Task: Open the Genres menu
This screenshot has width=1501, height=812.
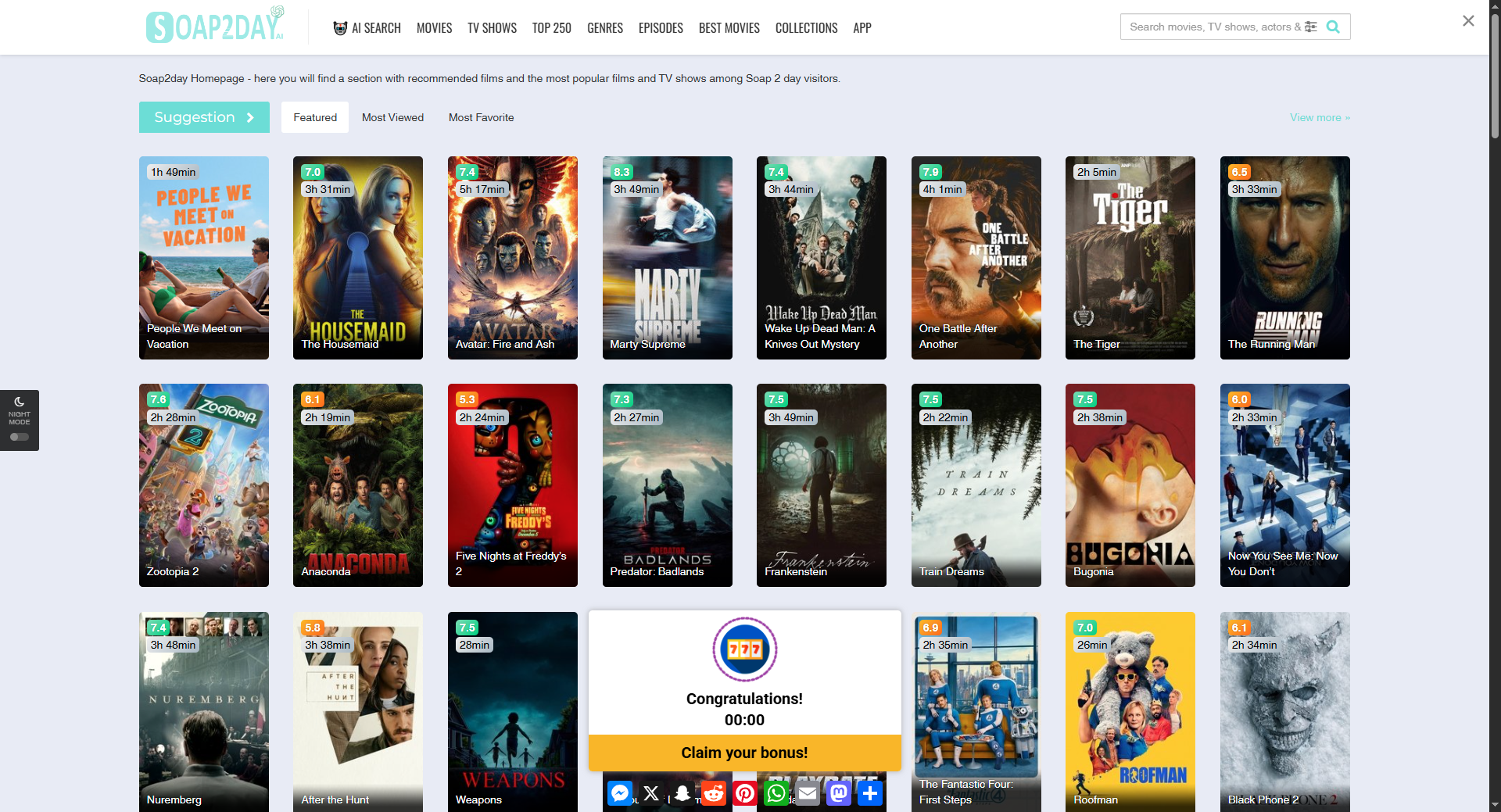Action: click(604, 28)
